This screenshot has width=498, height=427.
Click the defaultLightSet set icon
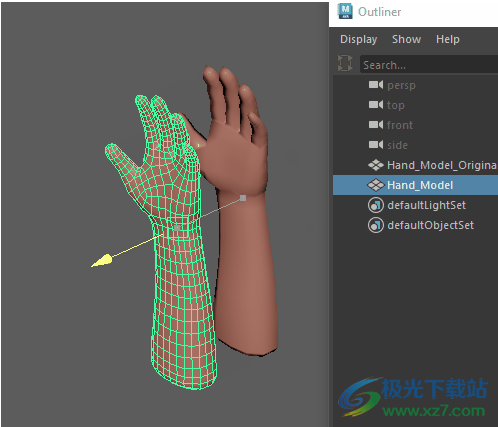click(376, 205)
